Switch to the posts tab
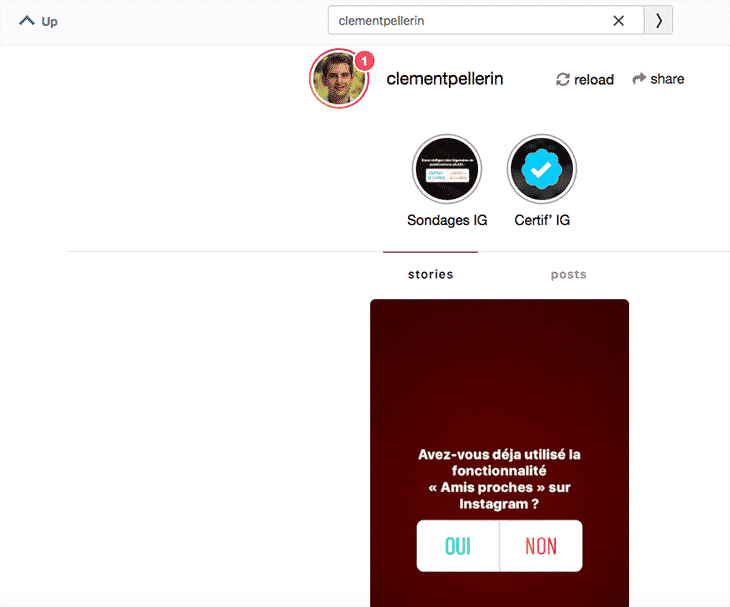This screenshot has height=607, width=730. [x=568, y=274]
